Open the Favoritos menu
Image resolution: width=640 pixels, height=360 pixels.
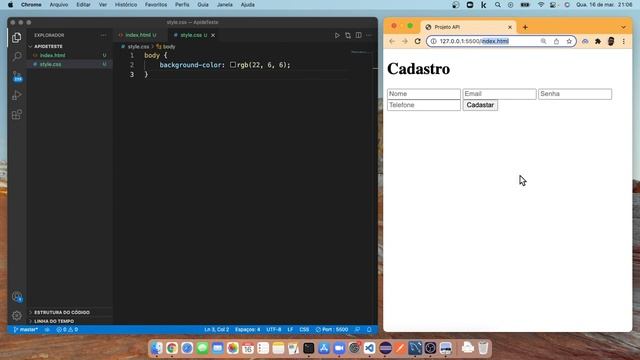pyautogui.click(x=156, y=4)
